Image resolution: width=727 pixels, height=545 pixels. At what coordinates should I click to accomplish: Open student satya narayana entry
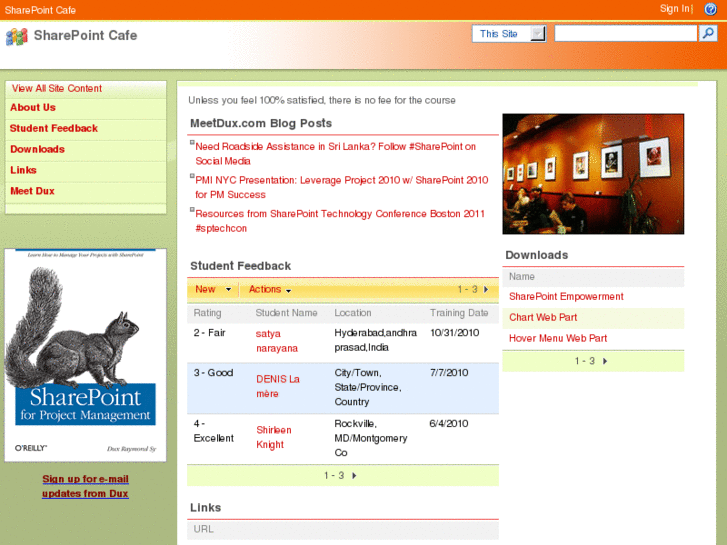coord(277,341)
